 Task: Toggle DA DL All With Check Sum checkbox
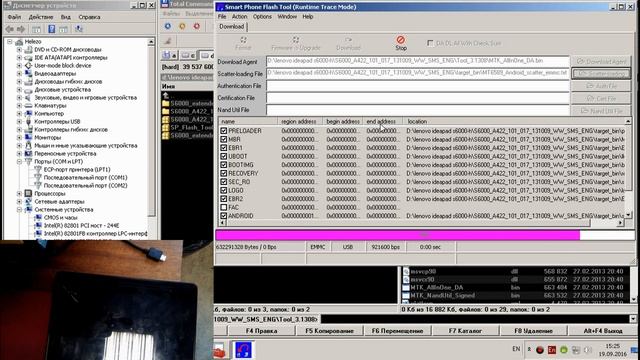click(x=430, y=43)
